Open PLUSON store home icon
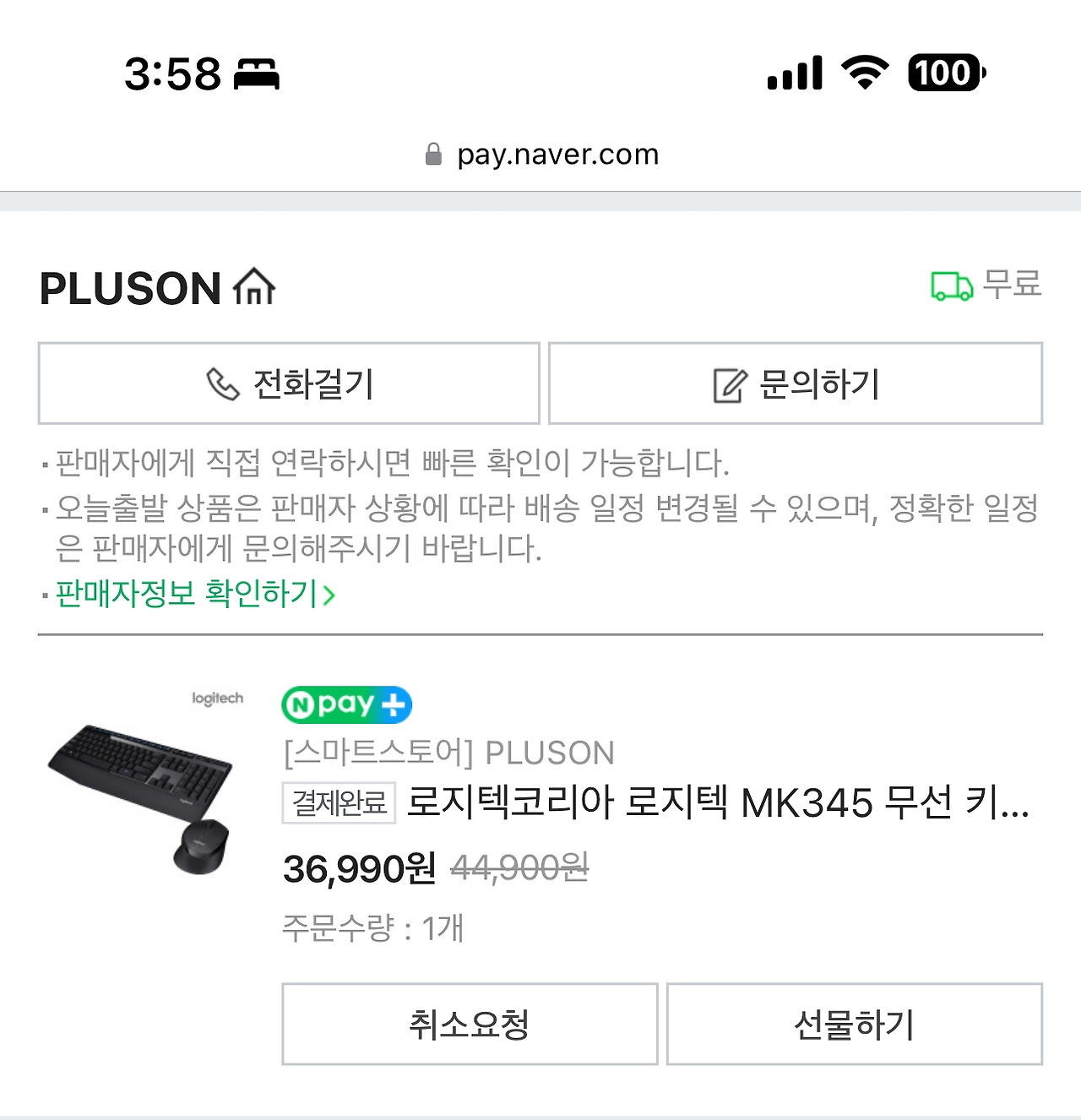Image resolution: width=1081 pixels, height=1120 pixels. (x=254, y=286)
